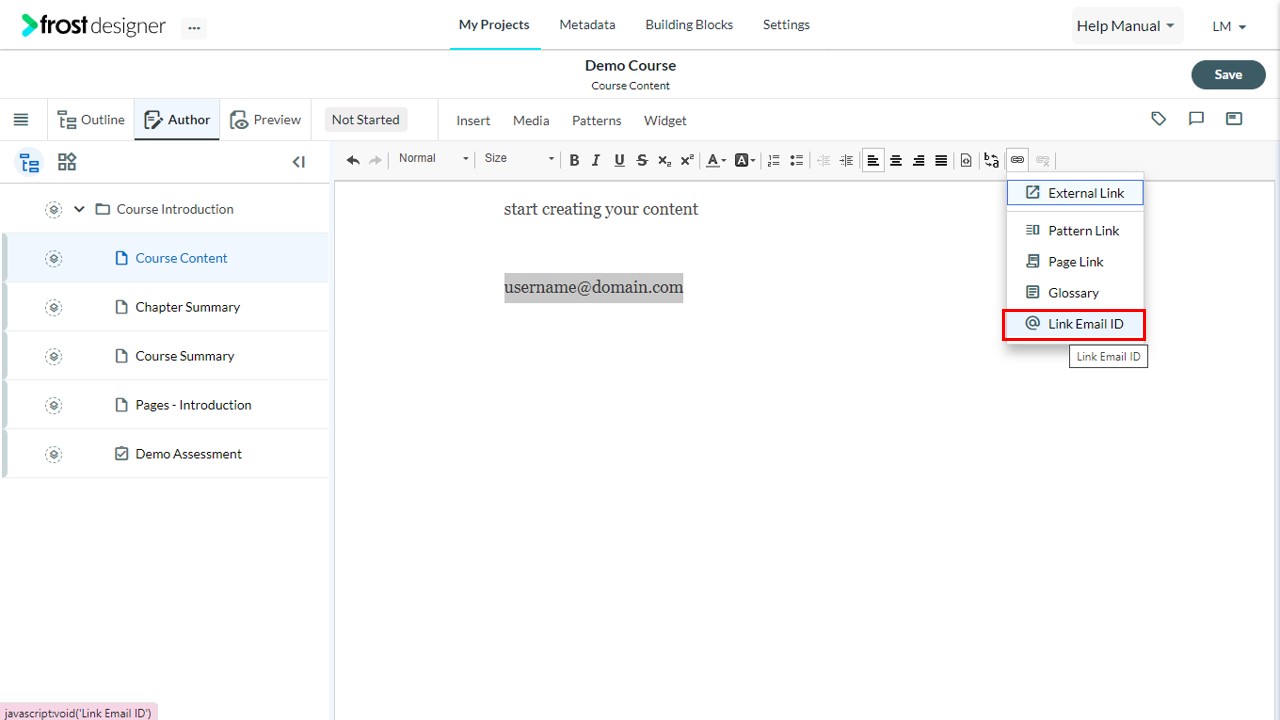This screenshot has height=720, width=1280.
Task: Click the tag icon
Action: pyautogui.click(x=1159, y=119)
